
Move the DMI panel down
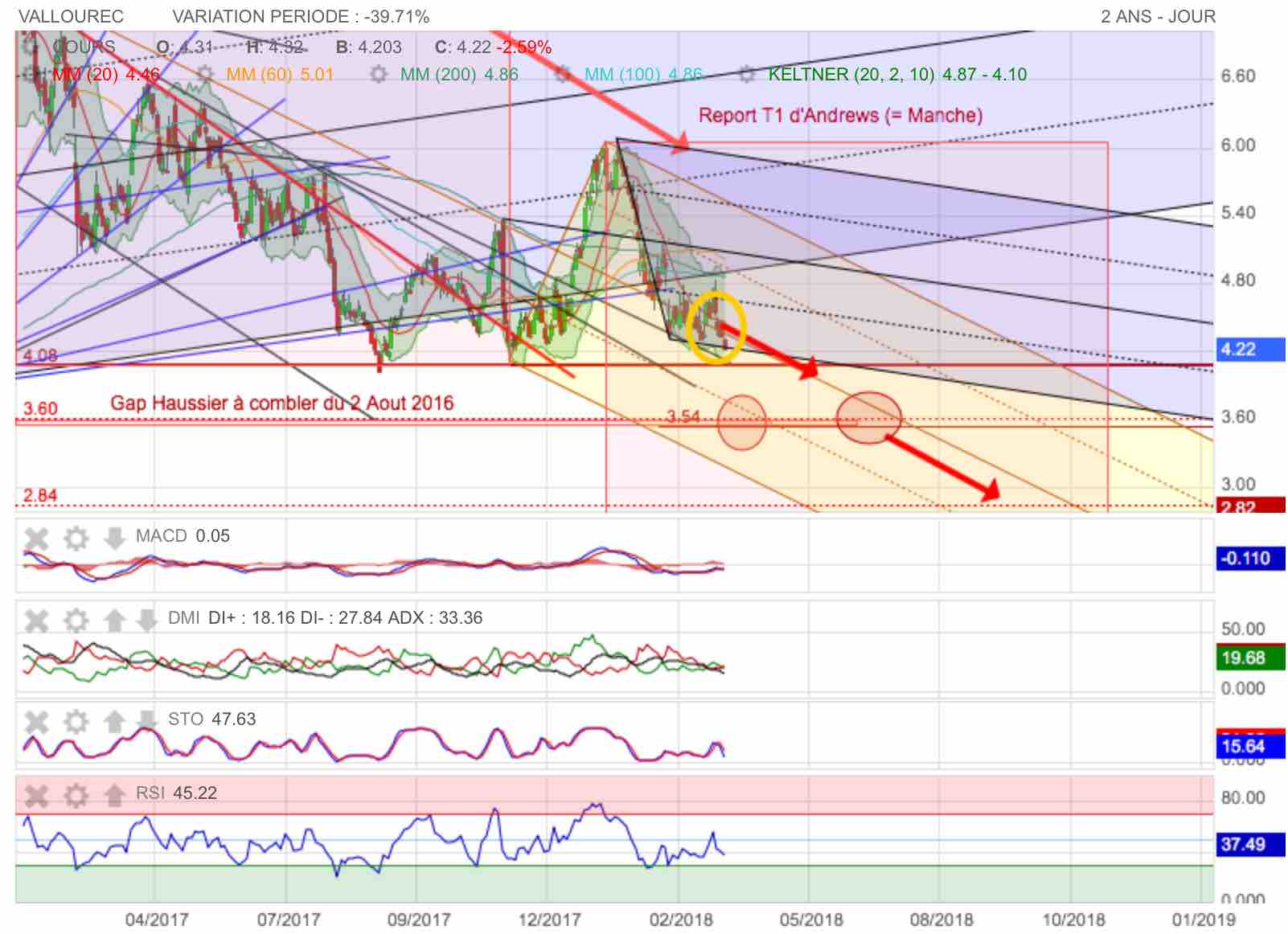tap(146, 620)
